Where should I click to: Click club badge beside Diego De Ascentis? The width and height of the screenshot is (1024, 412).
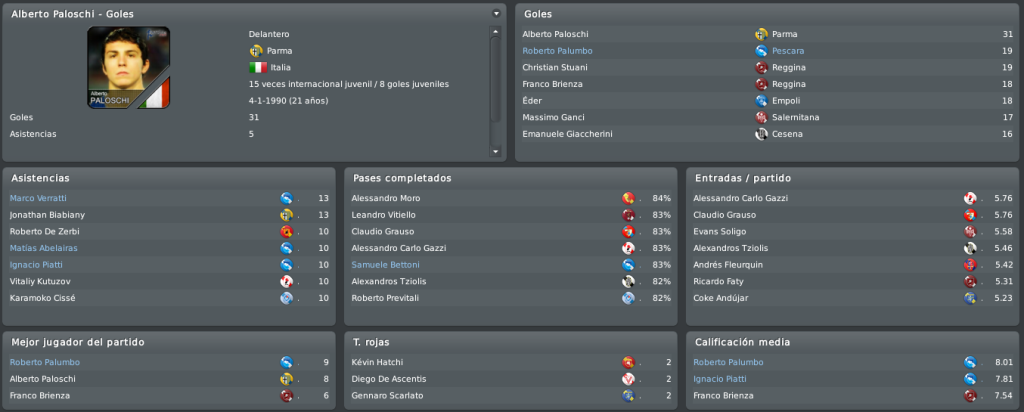(x=628, y=379)
